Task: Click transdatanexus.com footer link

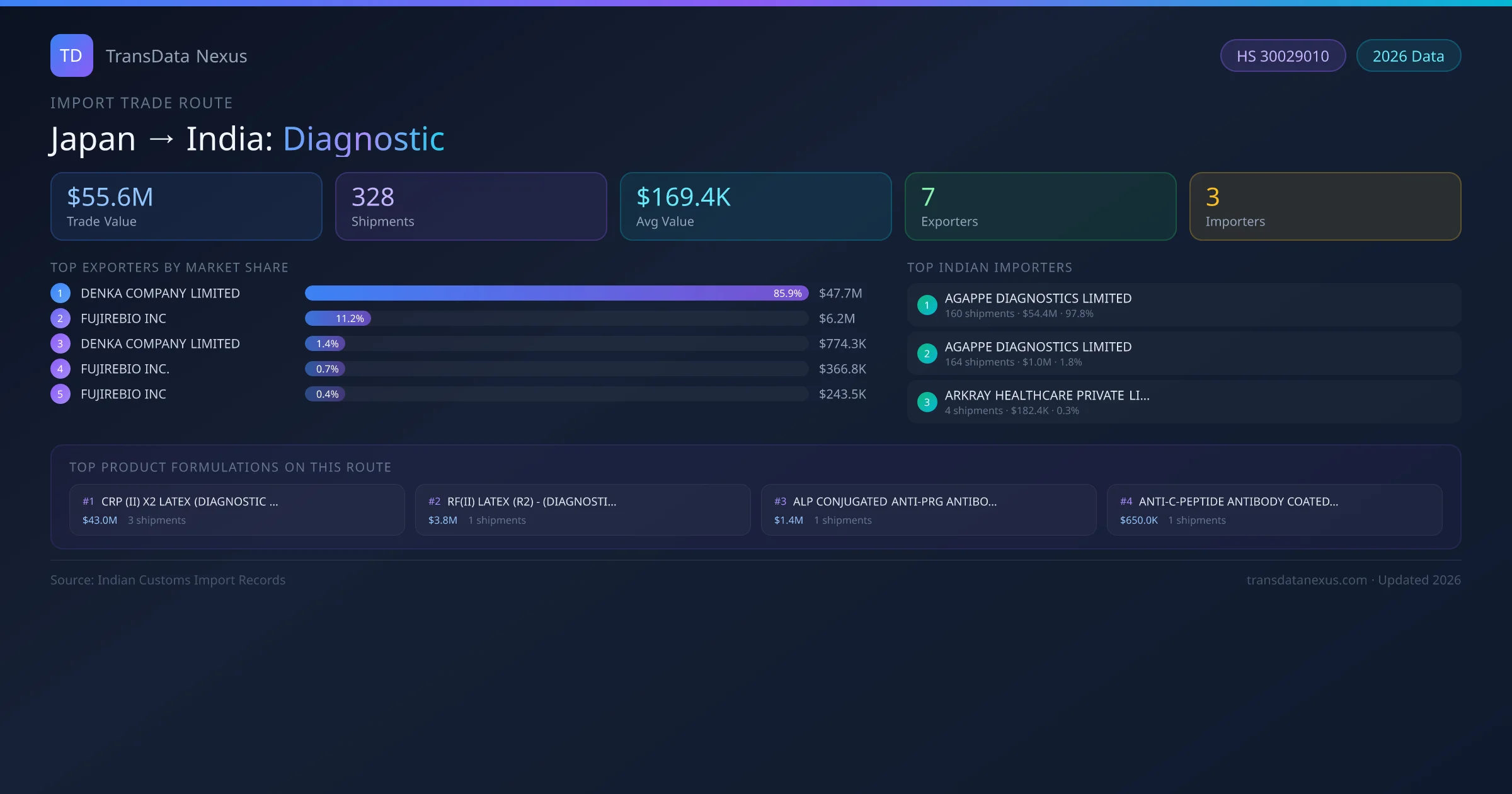Action: pyautogui.click(x=1306, y=580)
